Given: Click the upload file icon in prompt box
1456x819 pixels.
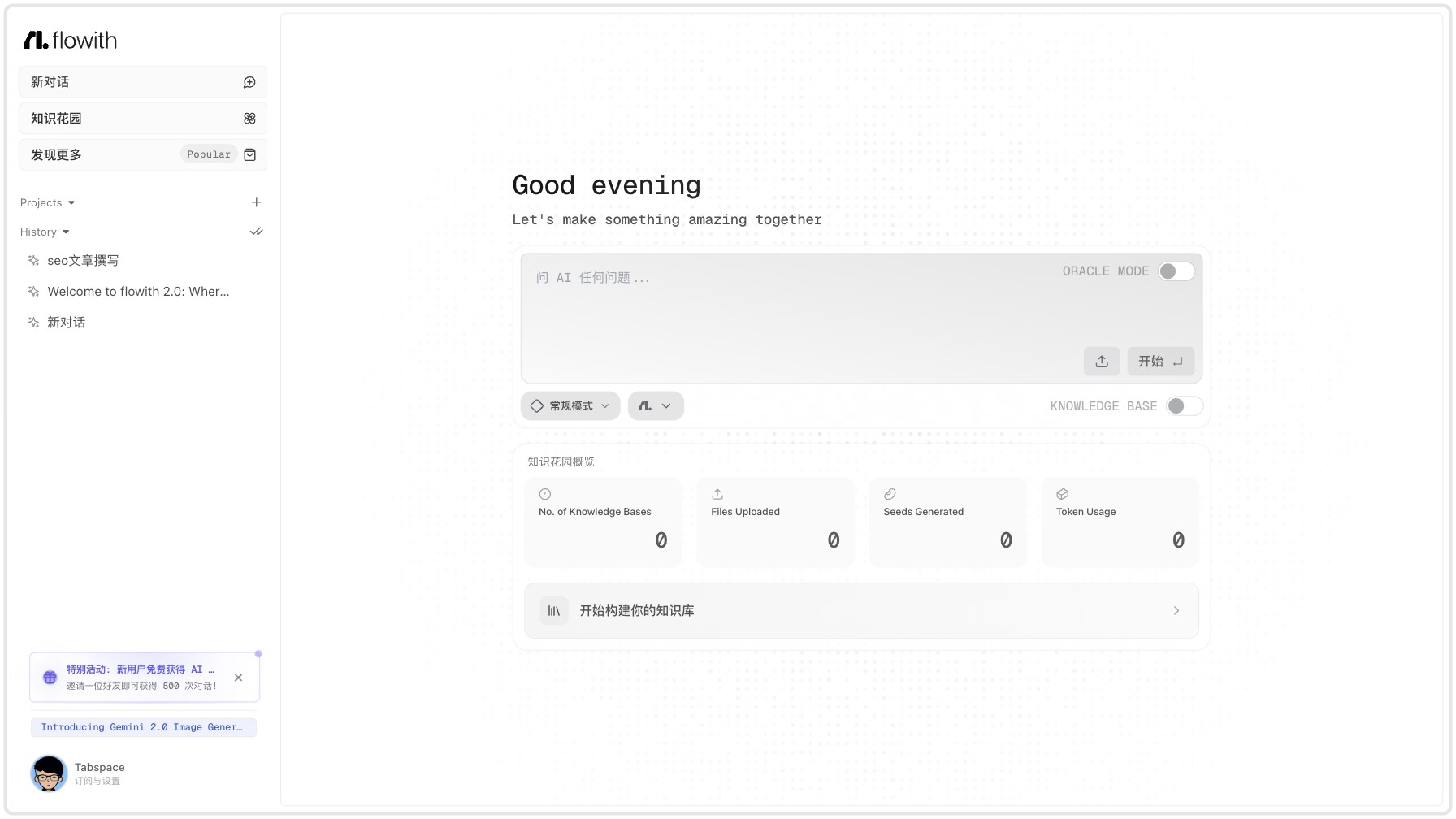Looking at the screenshot, I should tap(1102, 362).
